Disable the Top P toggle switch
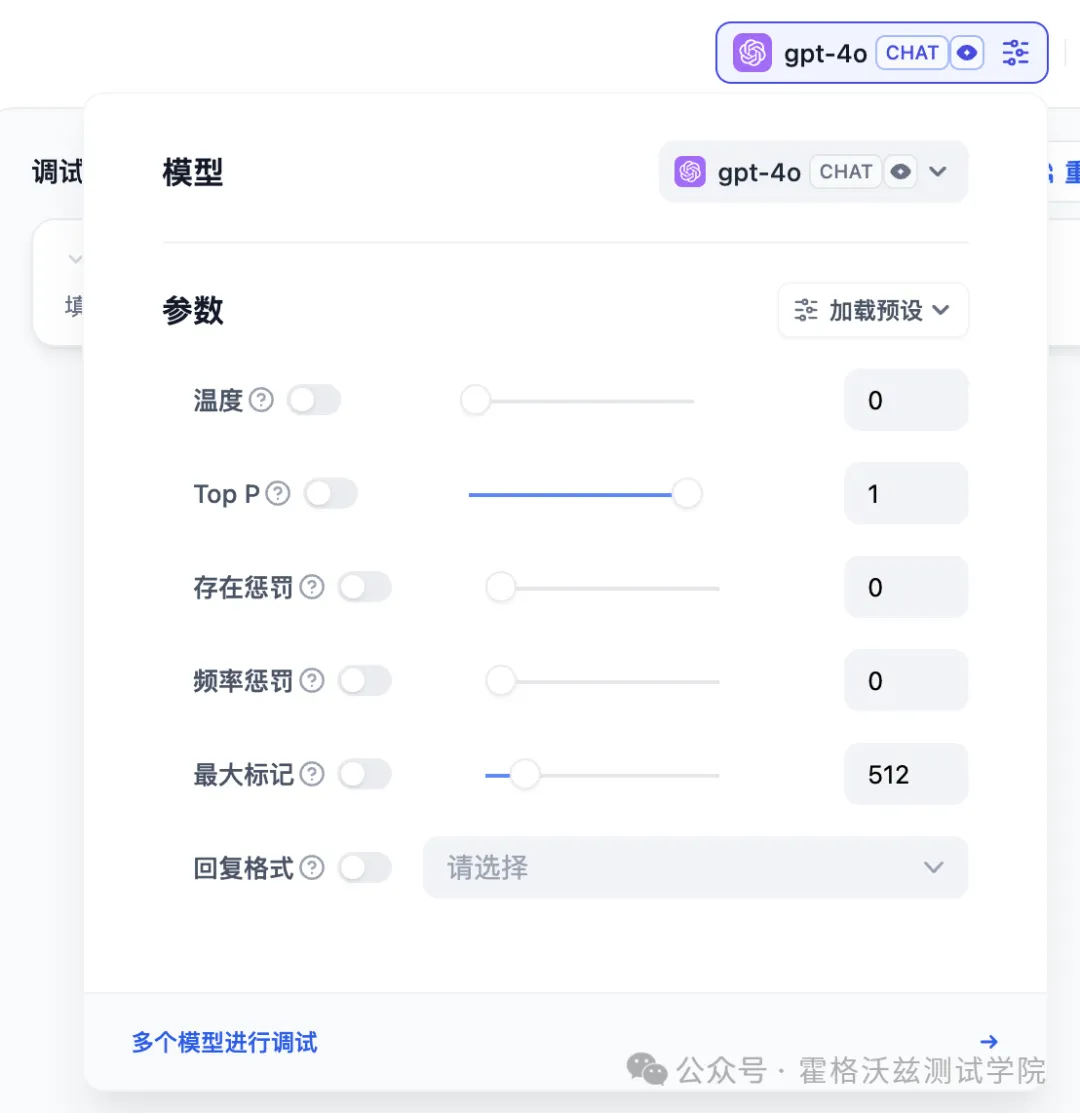 pyautogui.click(x=331, y=492)
